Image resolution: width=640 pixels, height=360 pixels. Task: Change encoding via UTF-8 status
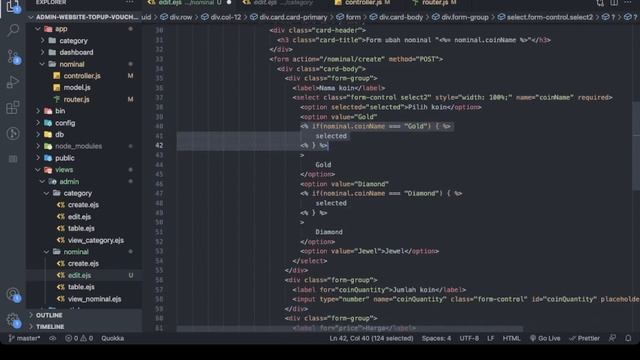point(469,338)
